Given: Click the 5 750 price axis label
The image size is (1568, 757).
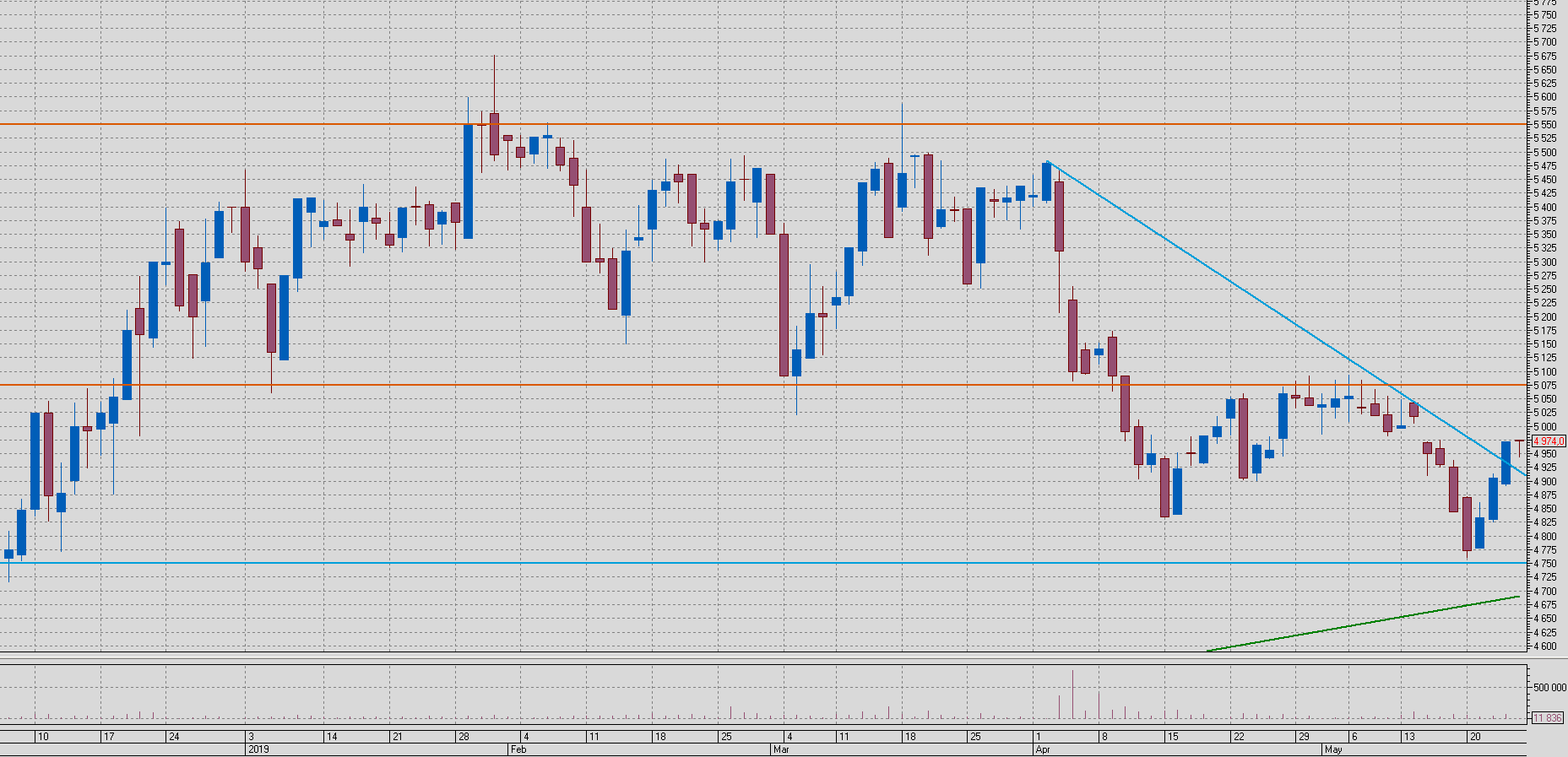Looking at the screenshot, I should pos(1545,15).
